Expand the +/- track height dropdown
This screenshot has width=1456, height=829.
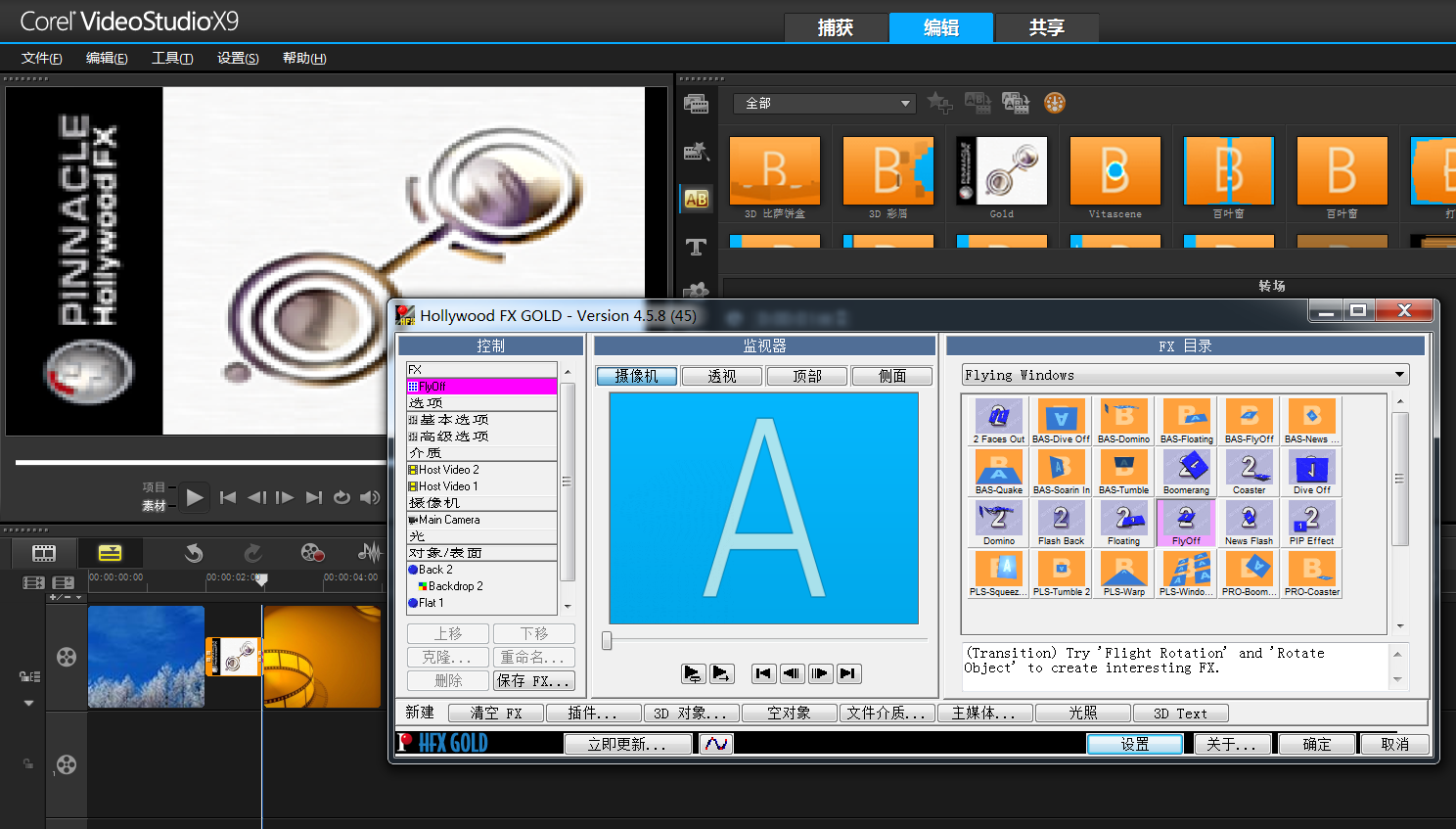[67, 597]
